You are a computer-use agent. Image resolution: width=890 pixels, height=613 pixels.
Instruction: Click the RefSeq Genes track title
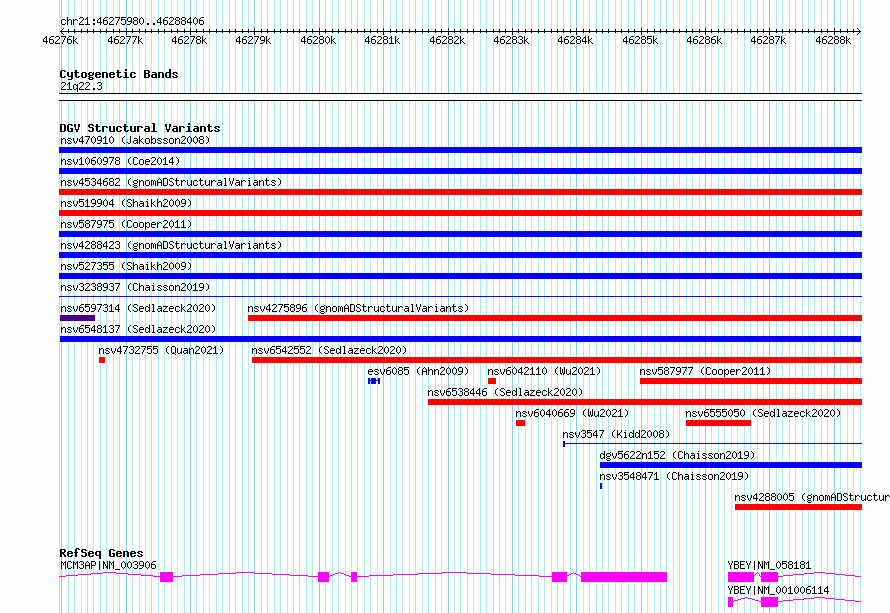point(101,553)
